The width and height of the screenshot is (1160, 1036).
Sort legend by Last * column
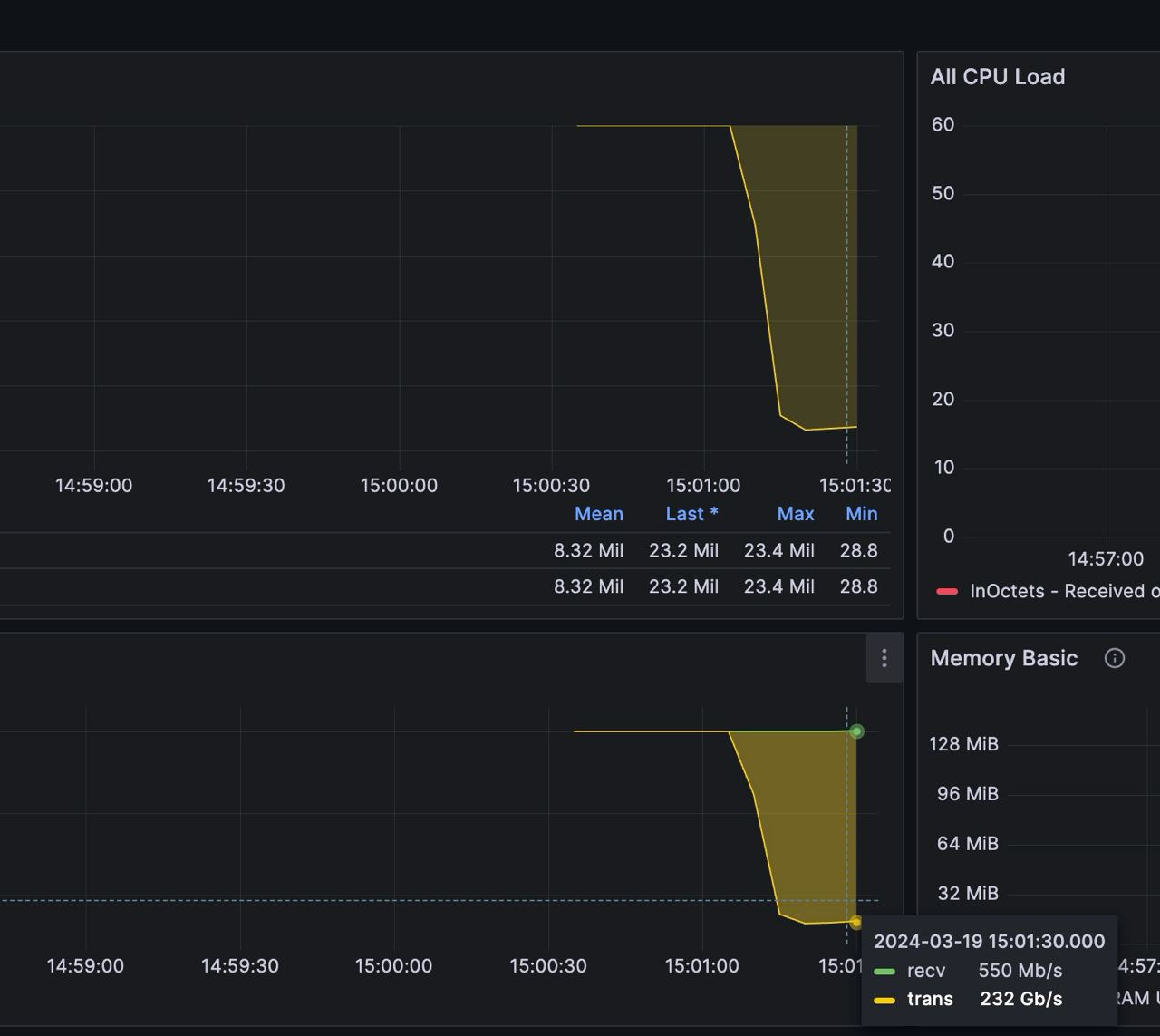click(x=691, y=514)
